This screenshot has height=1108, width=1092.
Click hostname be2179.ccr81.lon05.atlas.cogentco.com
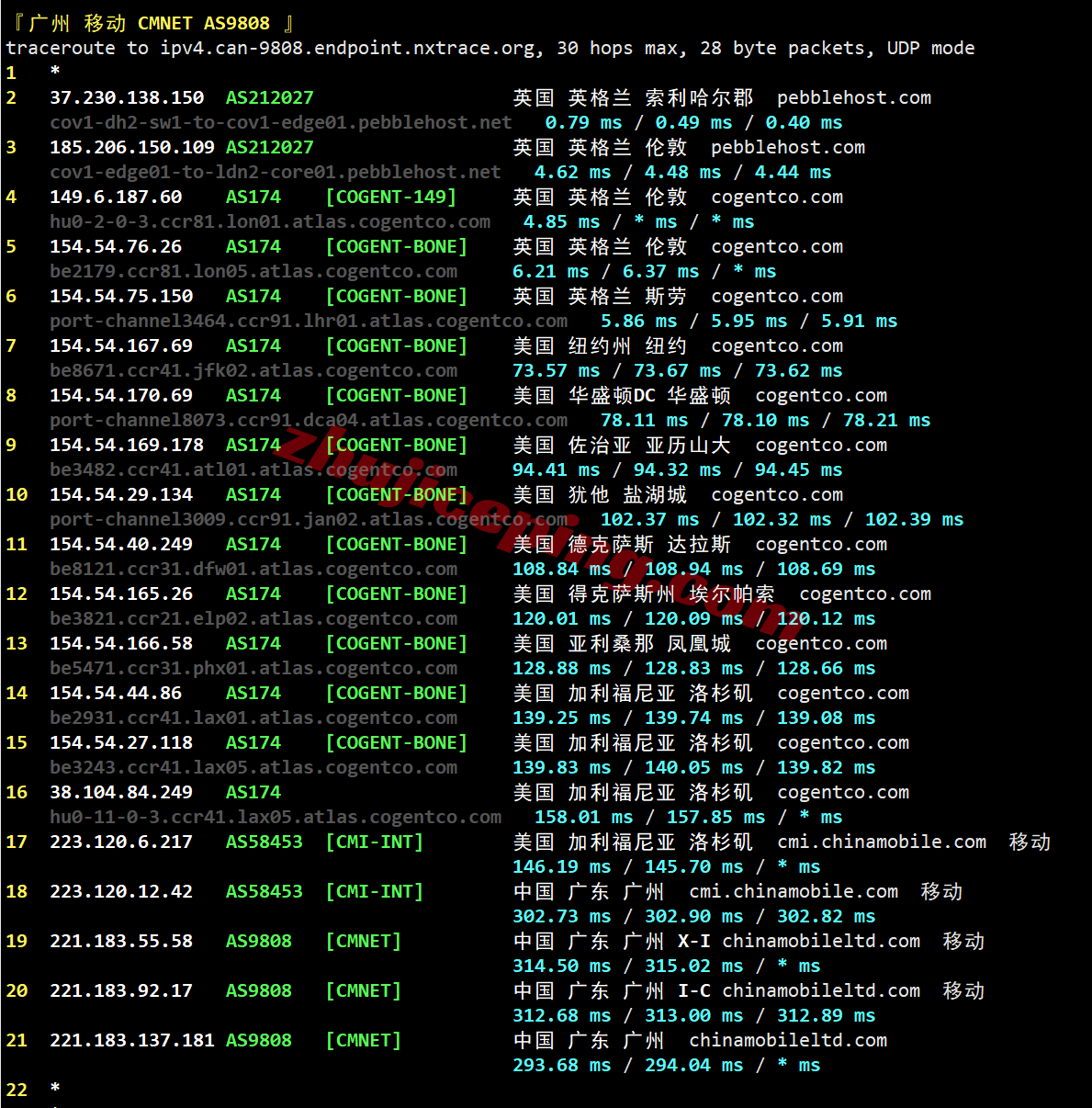253,271
